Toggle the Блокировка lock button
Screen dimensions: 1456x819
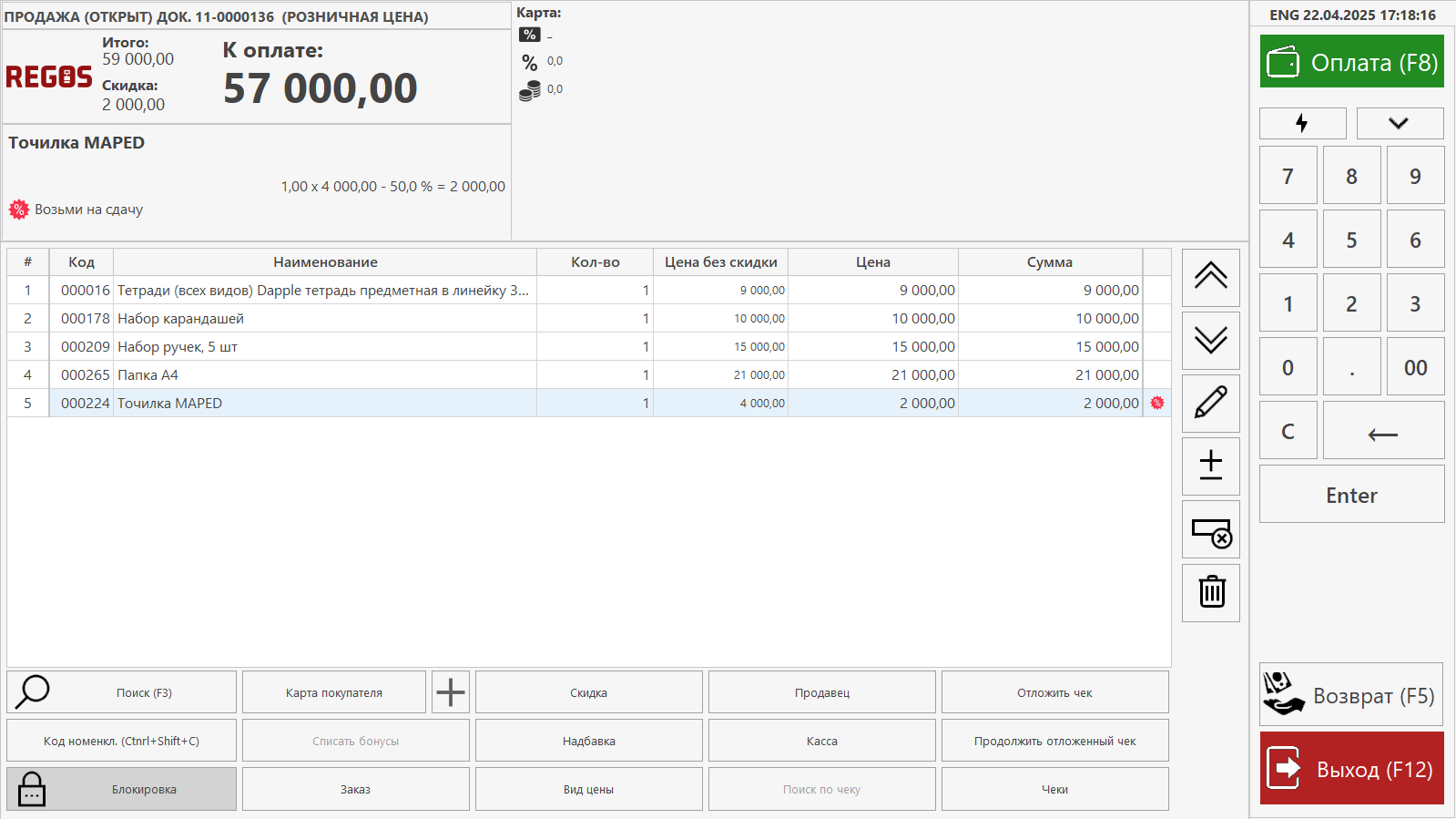click(x=121, y=789)
